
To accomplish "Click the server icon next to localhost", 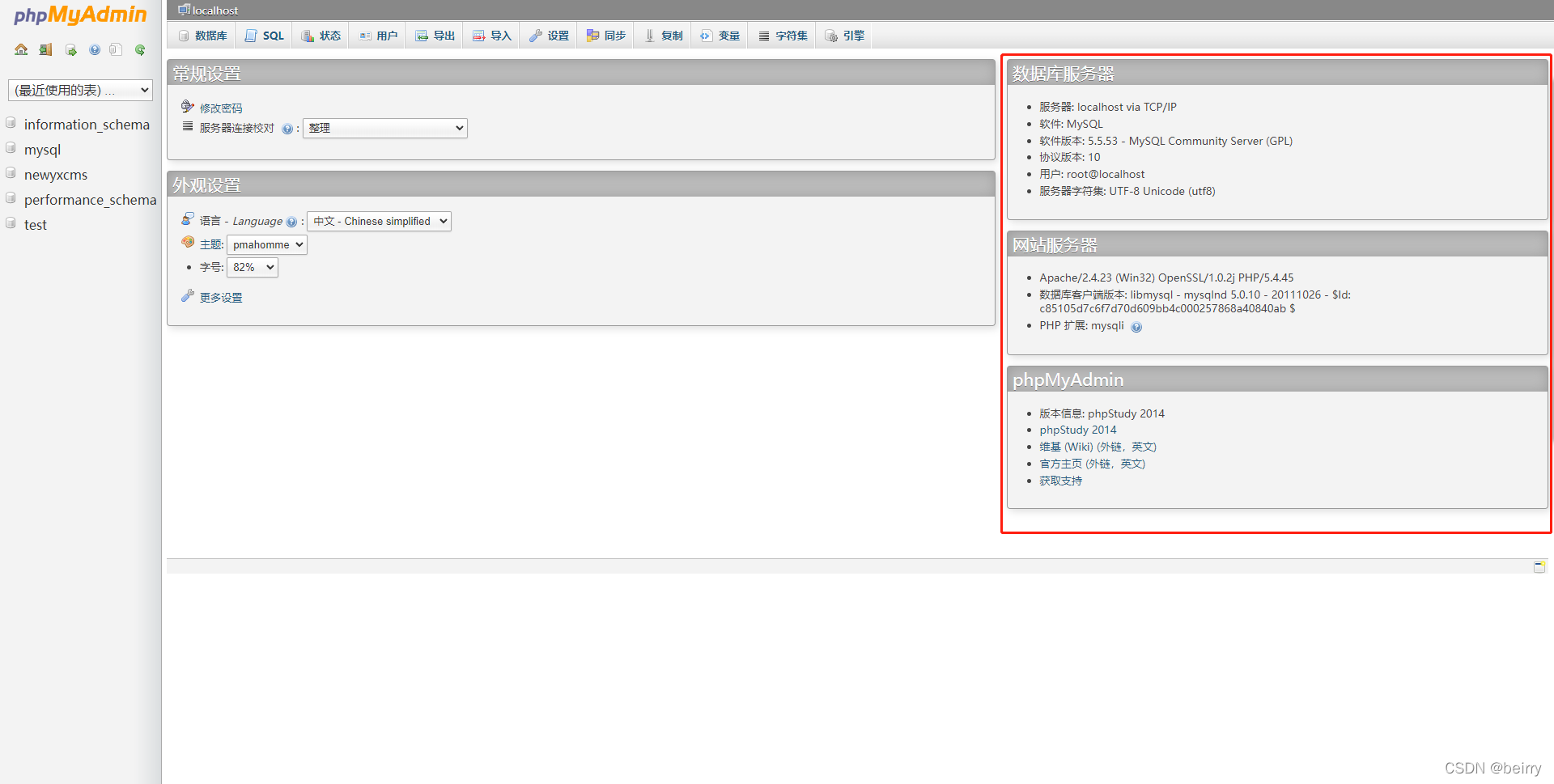I will click(184, 10).
